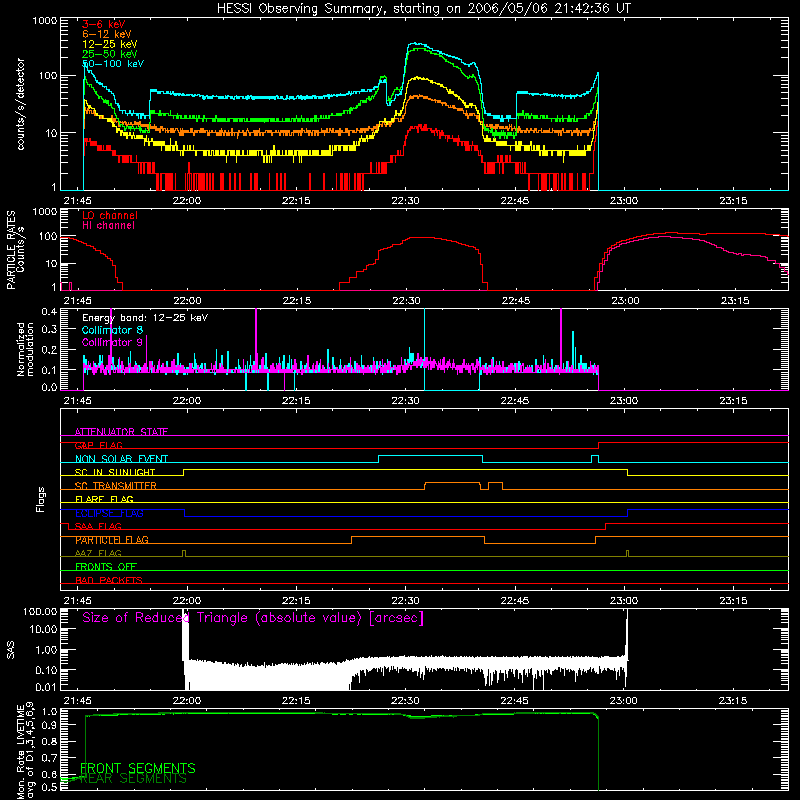The image size is (800, 800).
Task: Click the 0.4 y-axis label of modulation plot
Action: click(49, 311)
